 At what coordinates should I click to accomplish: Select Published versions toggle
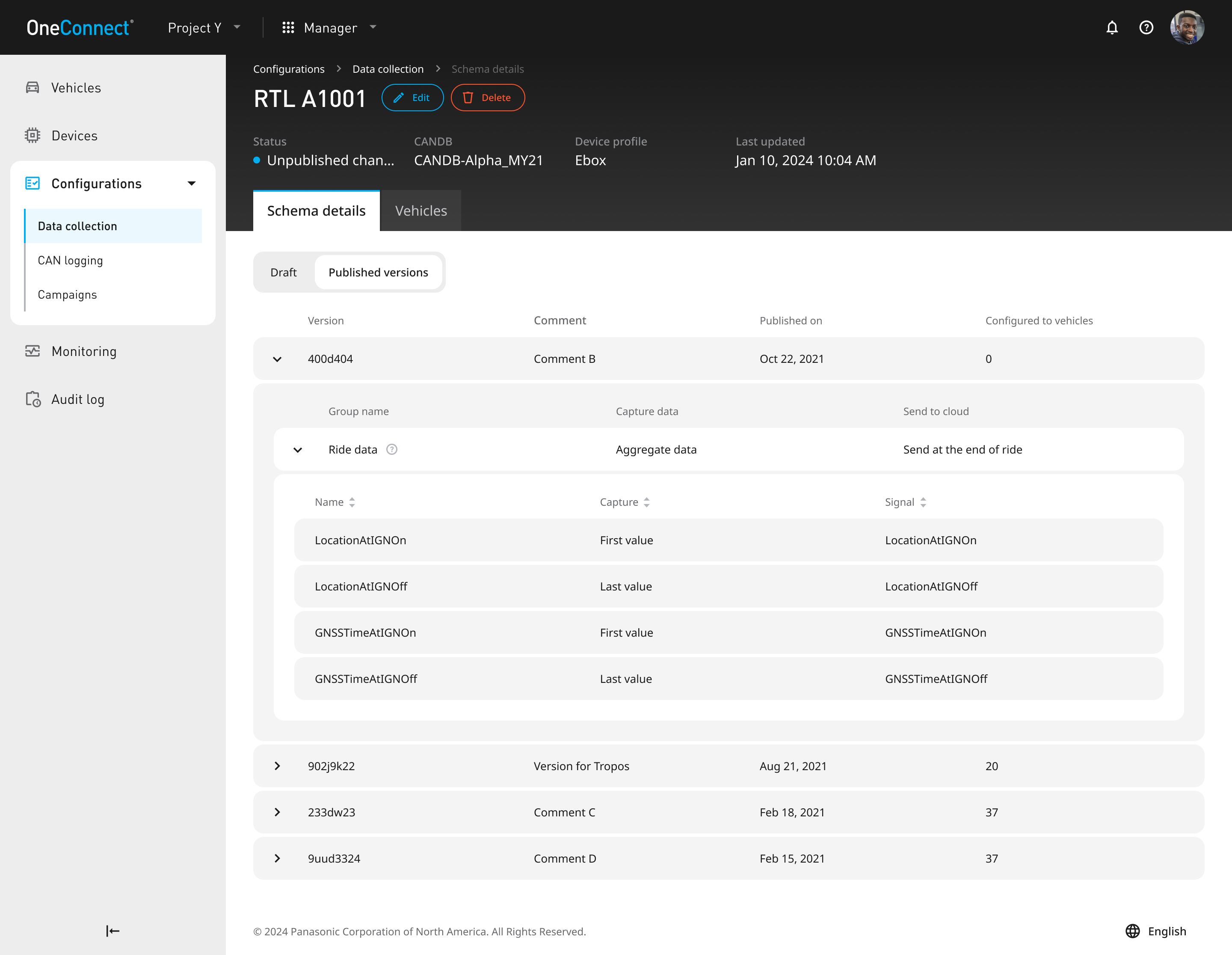click(x=378, y=273)
